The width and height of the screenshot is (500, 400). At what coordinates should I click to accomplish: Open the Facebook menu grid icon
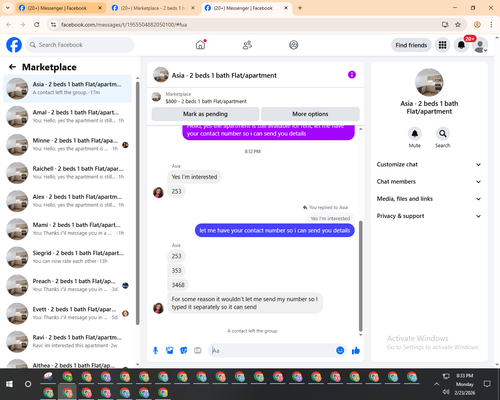tap(442, 45)
